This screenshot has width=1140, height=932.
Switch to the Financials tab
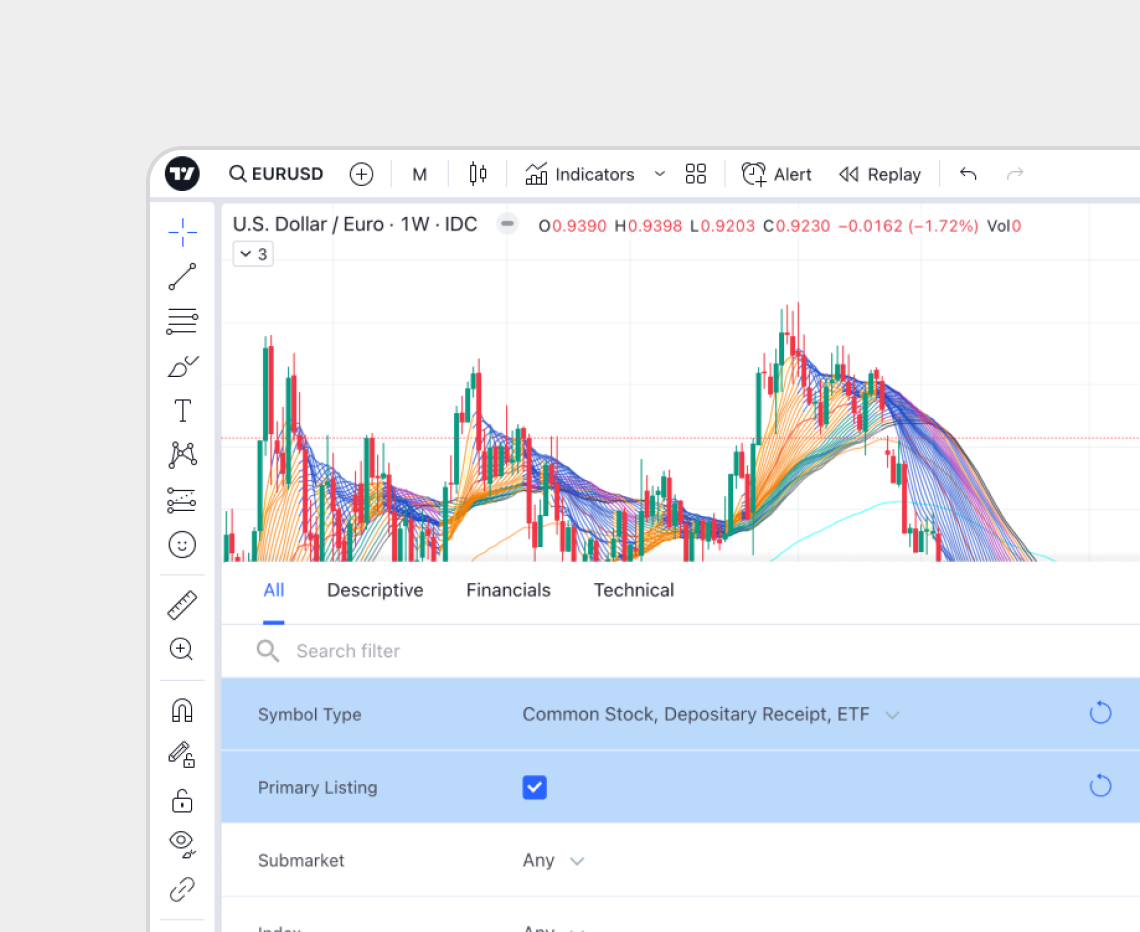[508, 590]
